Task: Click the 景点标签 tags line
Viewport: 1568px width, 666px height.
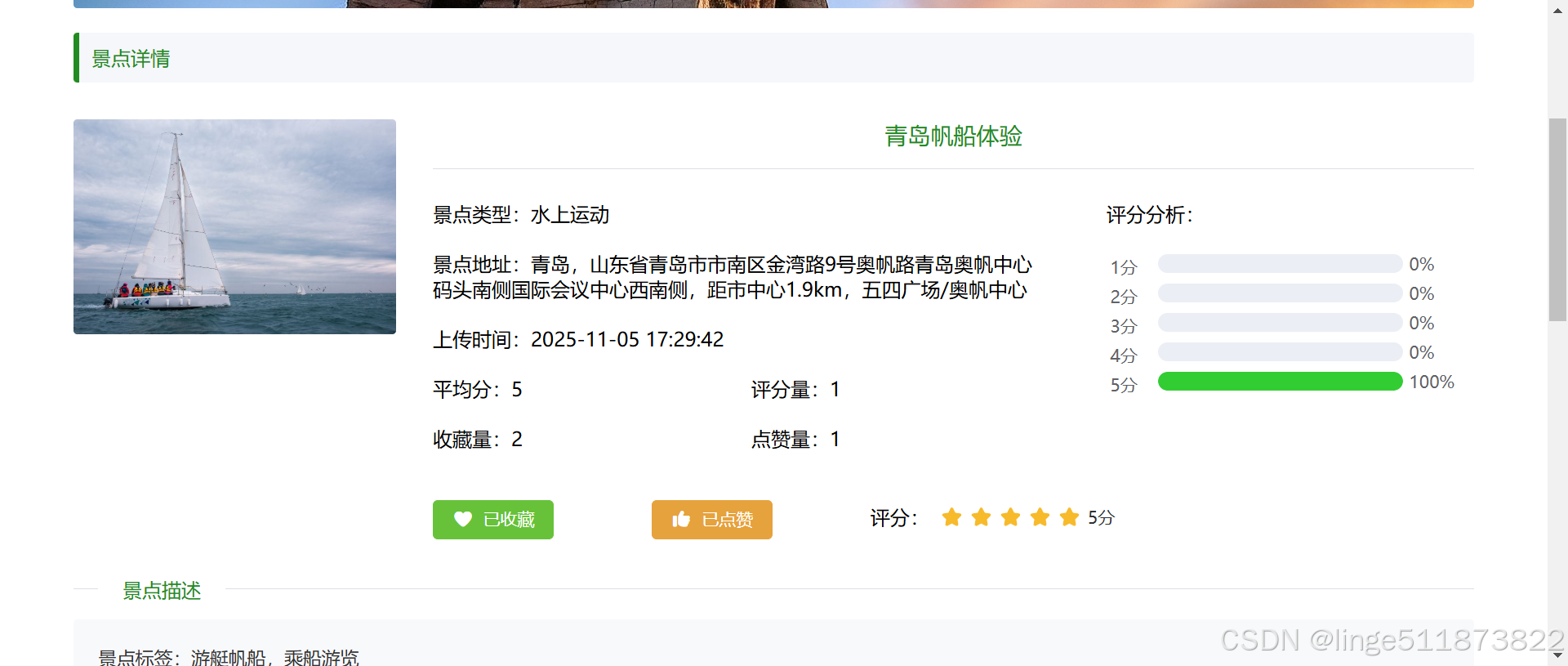Action: point(229,657)
